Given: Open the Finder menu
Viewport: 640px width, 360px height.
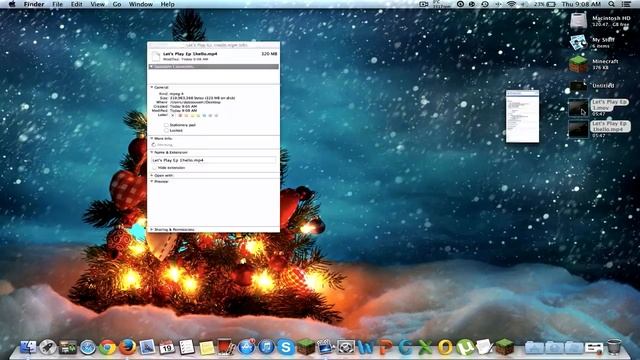Looking at the screenshot, I should 33,4.
